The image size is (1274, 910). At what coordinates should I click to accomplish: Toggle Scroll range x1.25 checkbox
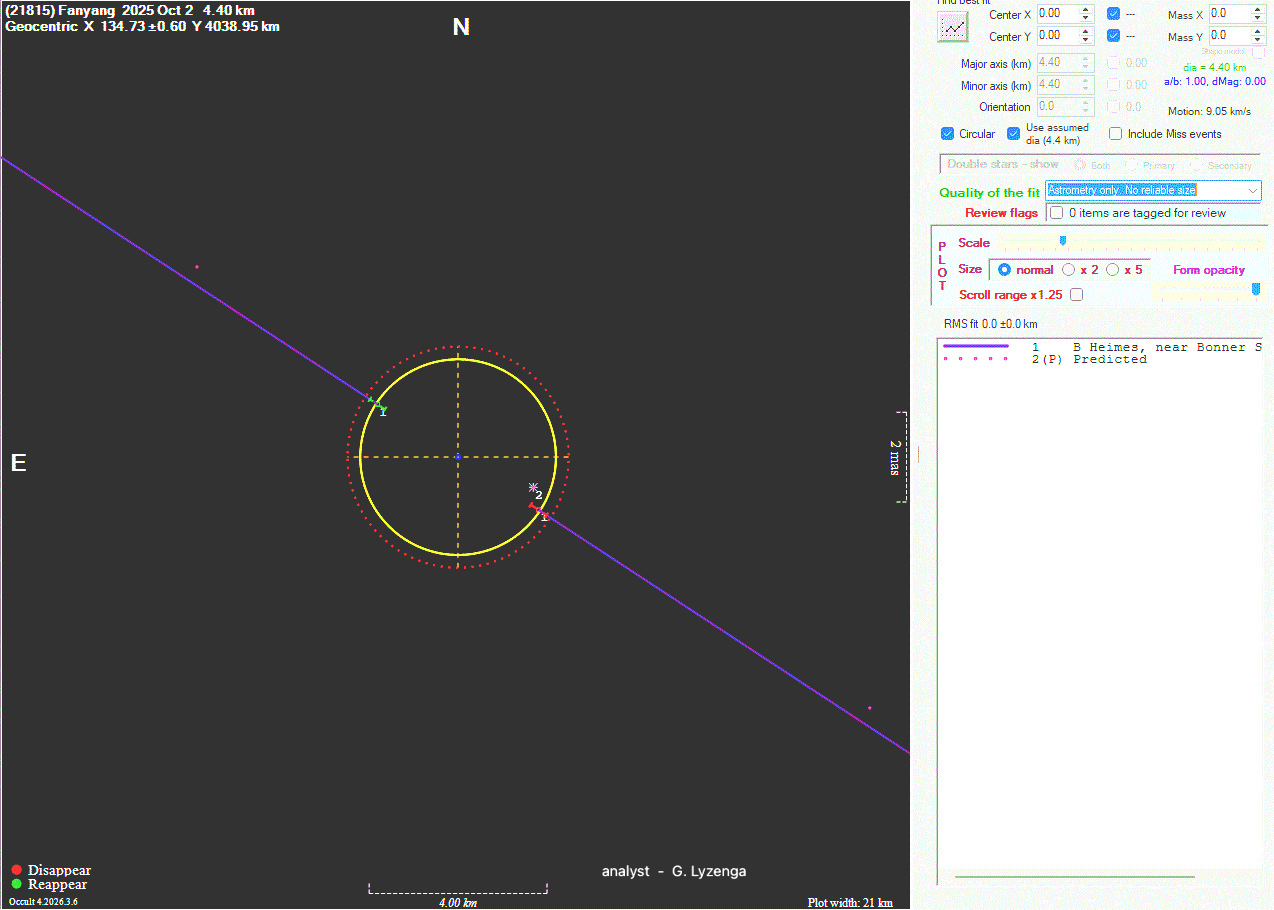(x=1076, y=295)
